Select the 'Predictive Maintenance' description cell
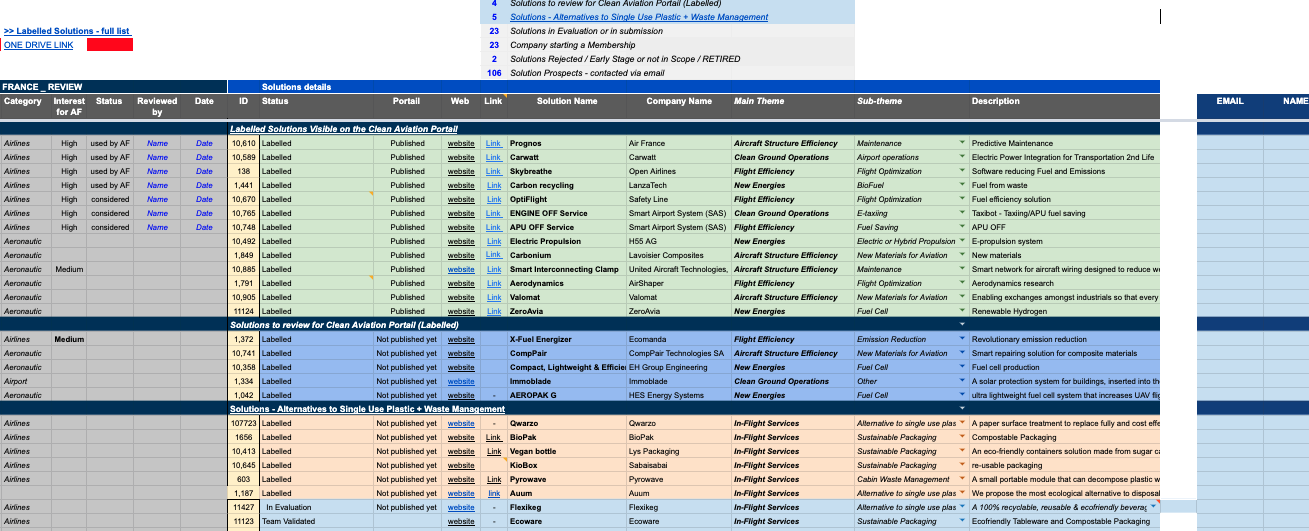1309x531 pixels. pos(1064,143)
